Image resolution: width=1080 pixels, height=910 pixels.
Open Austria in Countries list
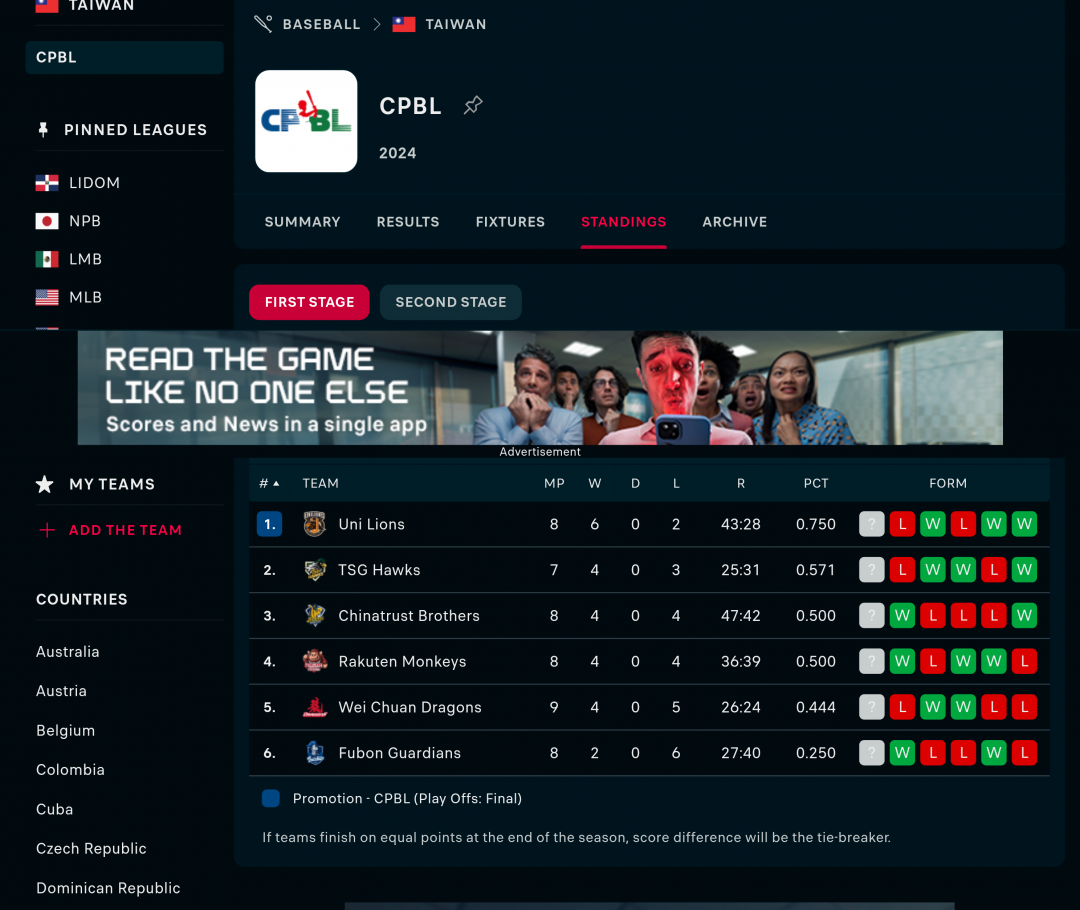click(x=61, y=691)
